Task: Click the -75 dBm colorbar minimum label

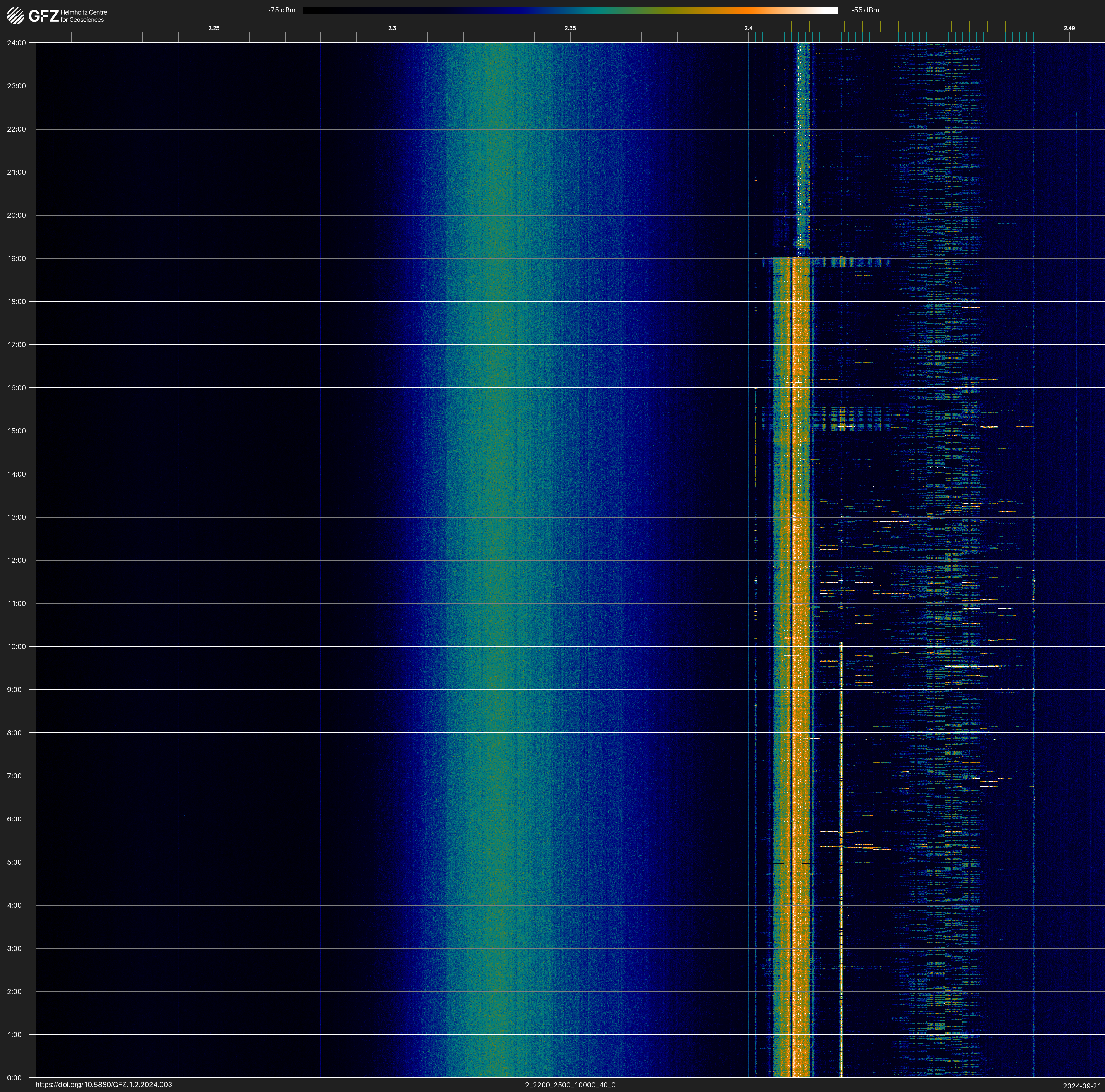Action: 282,10
